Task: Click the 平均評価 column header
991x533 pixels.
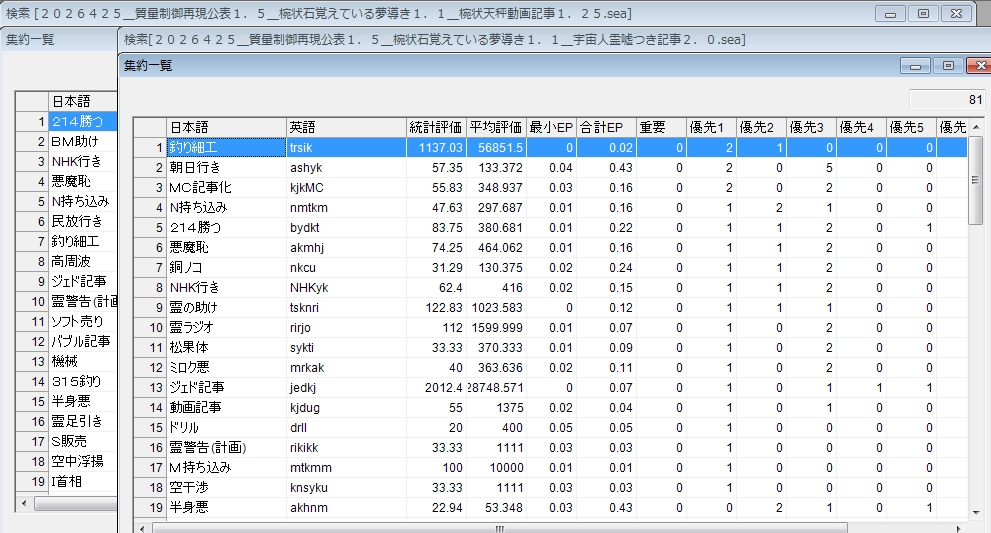Action: pos(495,127)
